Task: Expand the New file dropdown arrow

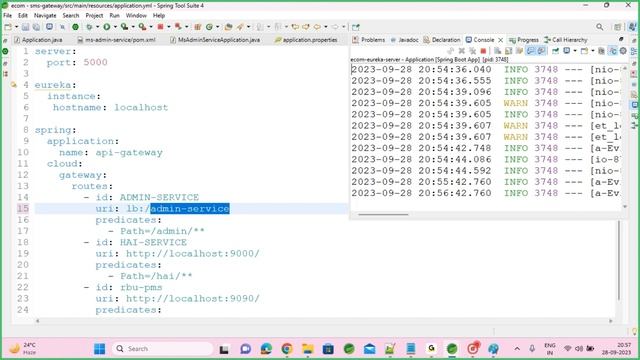Action: coord(16,27)
